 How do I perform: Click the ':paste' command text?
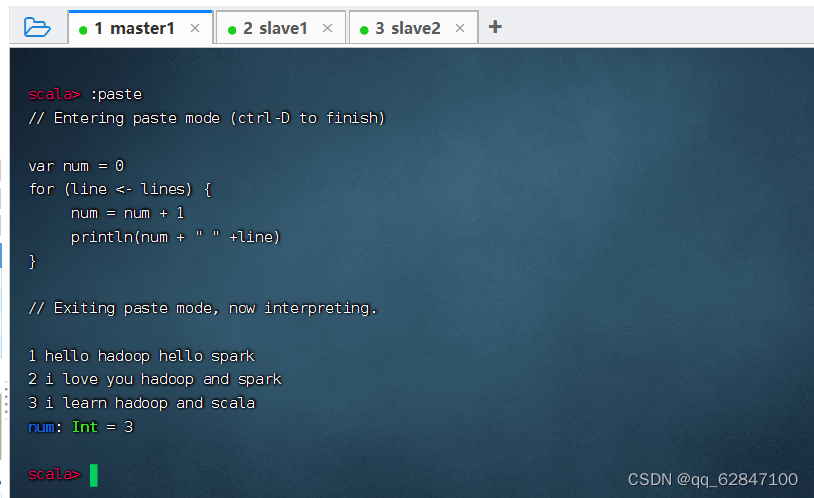pos(116,94)
